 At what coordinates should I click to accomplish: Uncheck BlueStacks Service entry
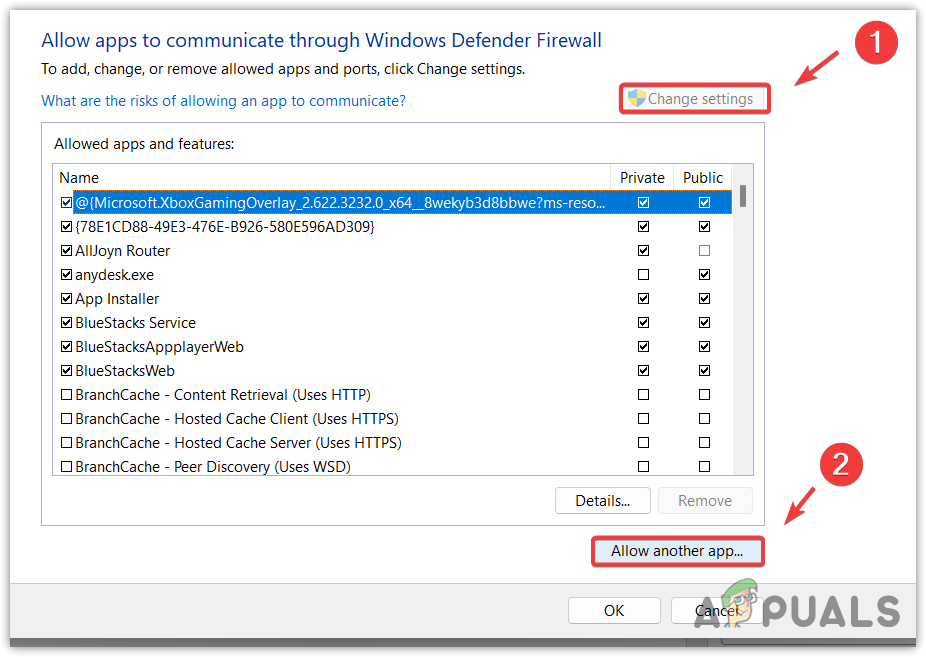[66, 322]
